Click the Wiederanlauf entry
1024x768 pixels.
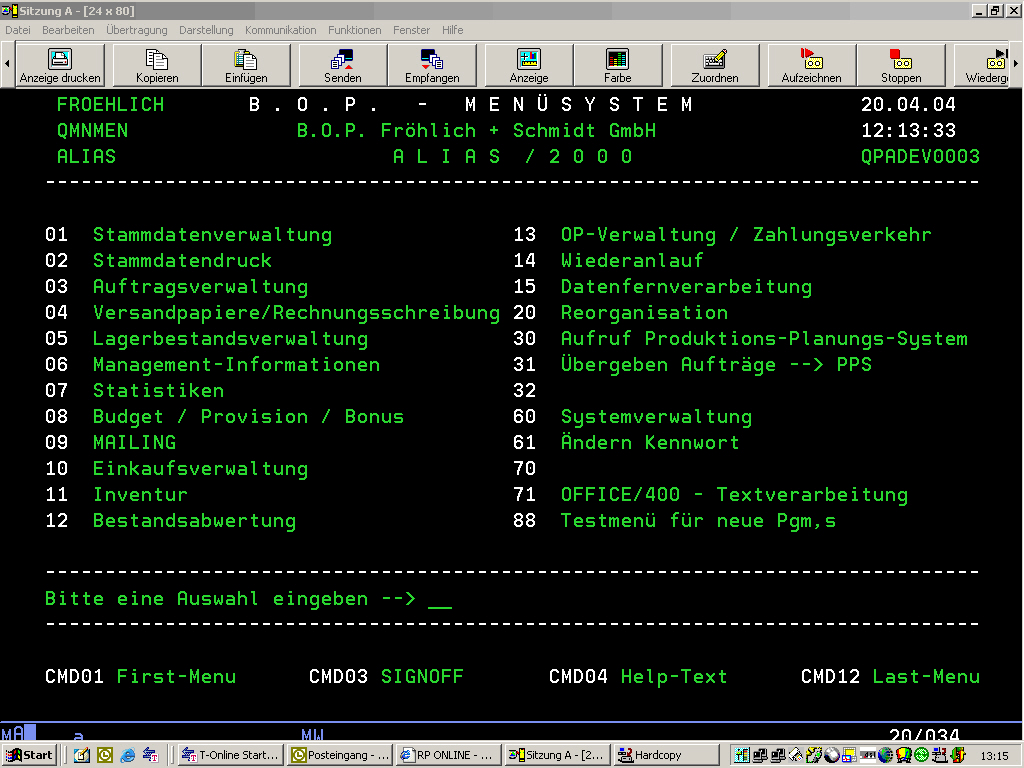[632, 261]
